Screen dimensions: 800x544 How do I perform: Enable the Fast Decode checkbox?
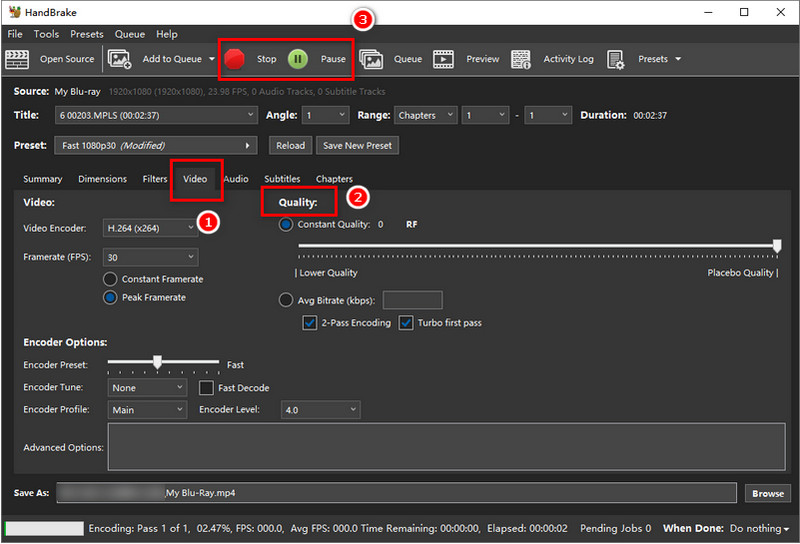pyautogui.click(x=206, y=388)
